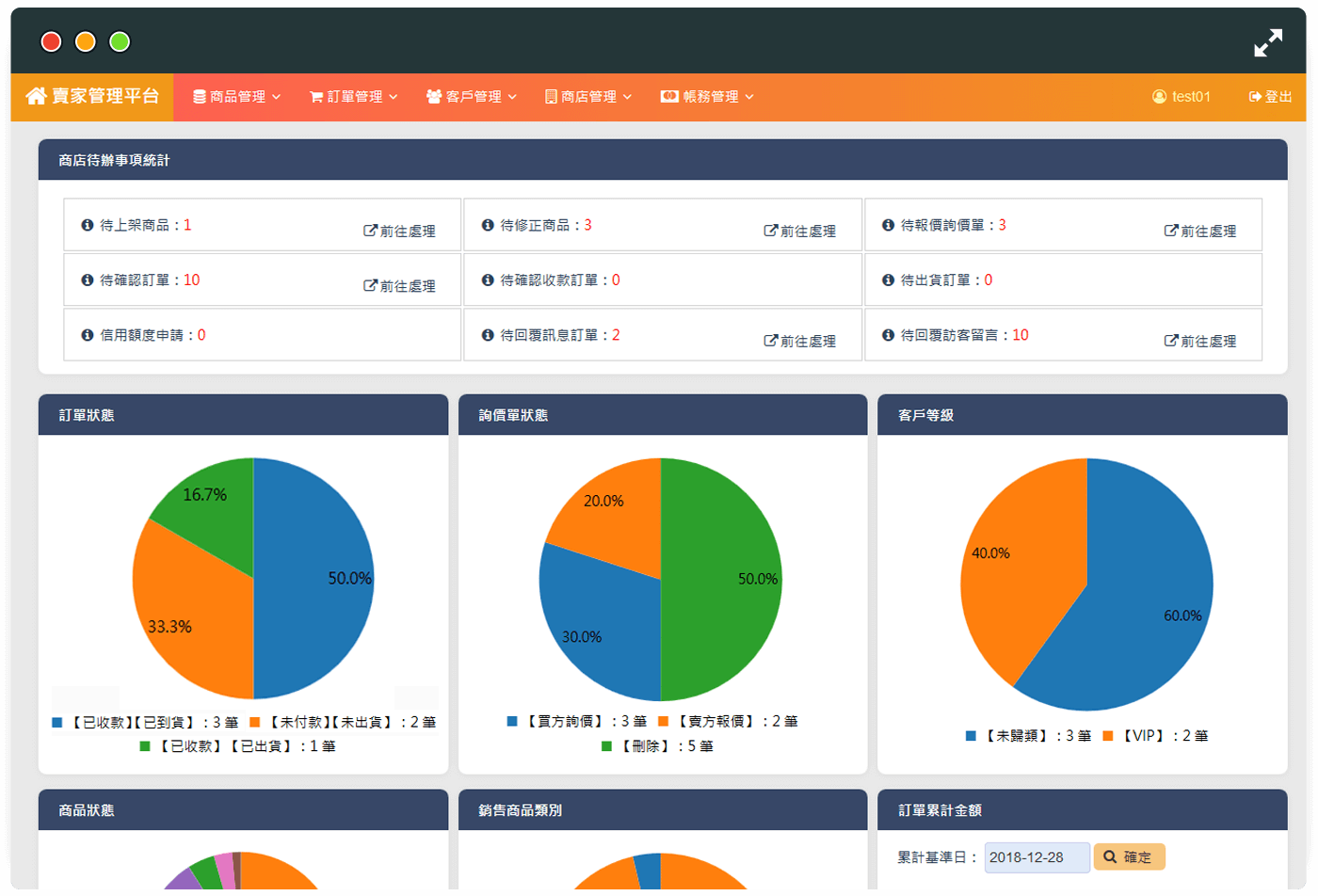The image size is (1318, 896).
Task: Open the test01 user account
Action: pyautogui.click(x=1181, y=97)
